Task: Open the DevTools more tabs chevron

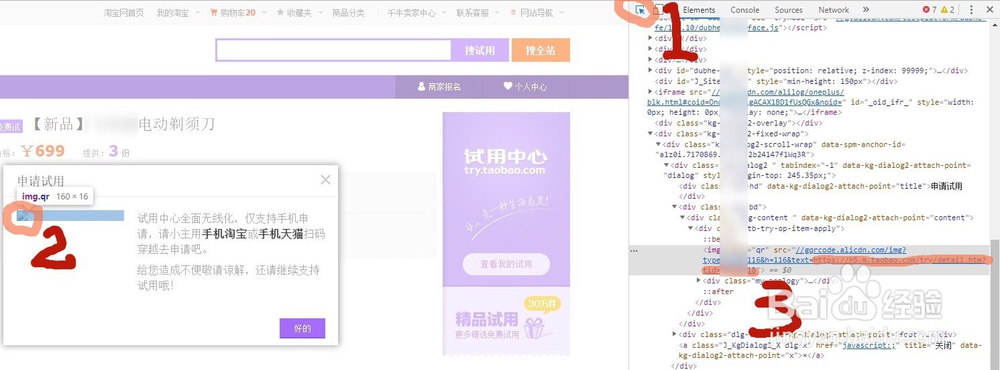Action: (865, 10)
